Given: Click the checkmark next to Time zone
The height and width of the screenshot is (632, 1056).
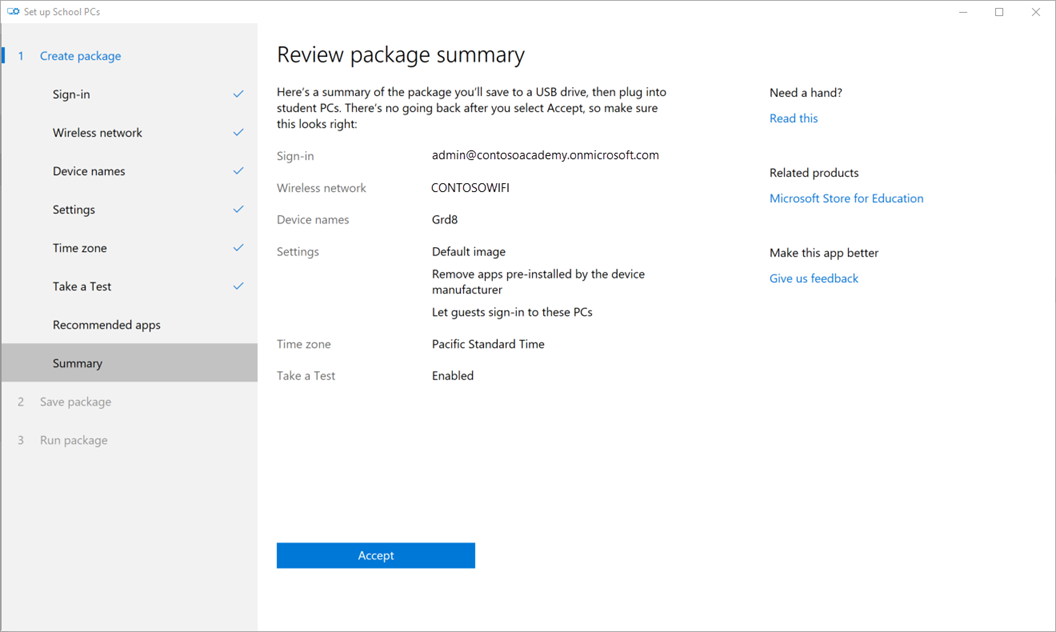Looking at the screenshot, I should point(238,248).
